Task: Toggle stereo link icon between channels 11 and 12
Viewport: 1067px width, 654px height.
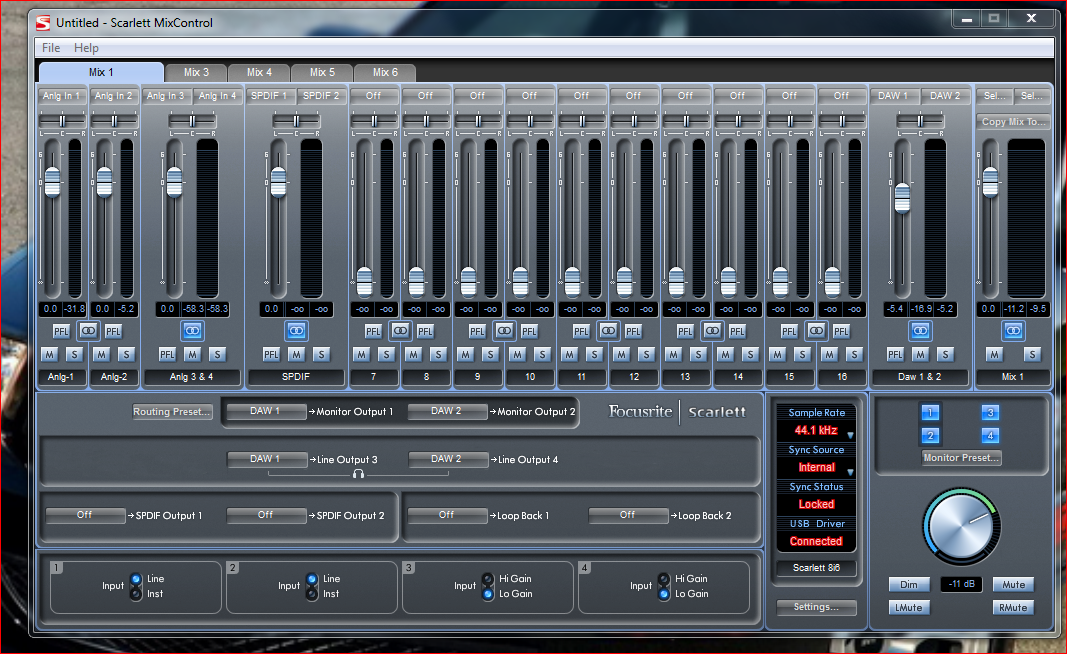Action: point(608,331)
